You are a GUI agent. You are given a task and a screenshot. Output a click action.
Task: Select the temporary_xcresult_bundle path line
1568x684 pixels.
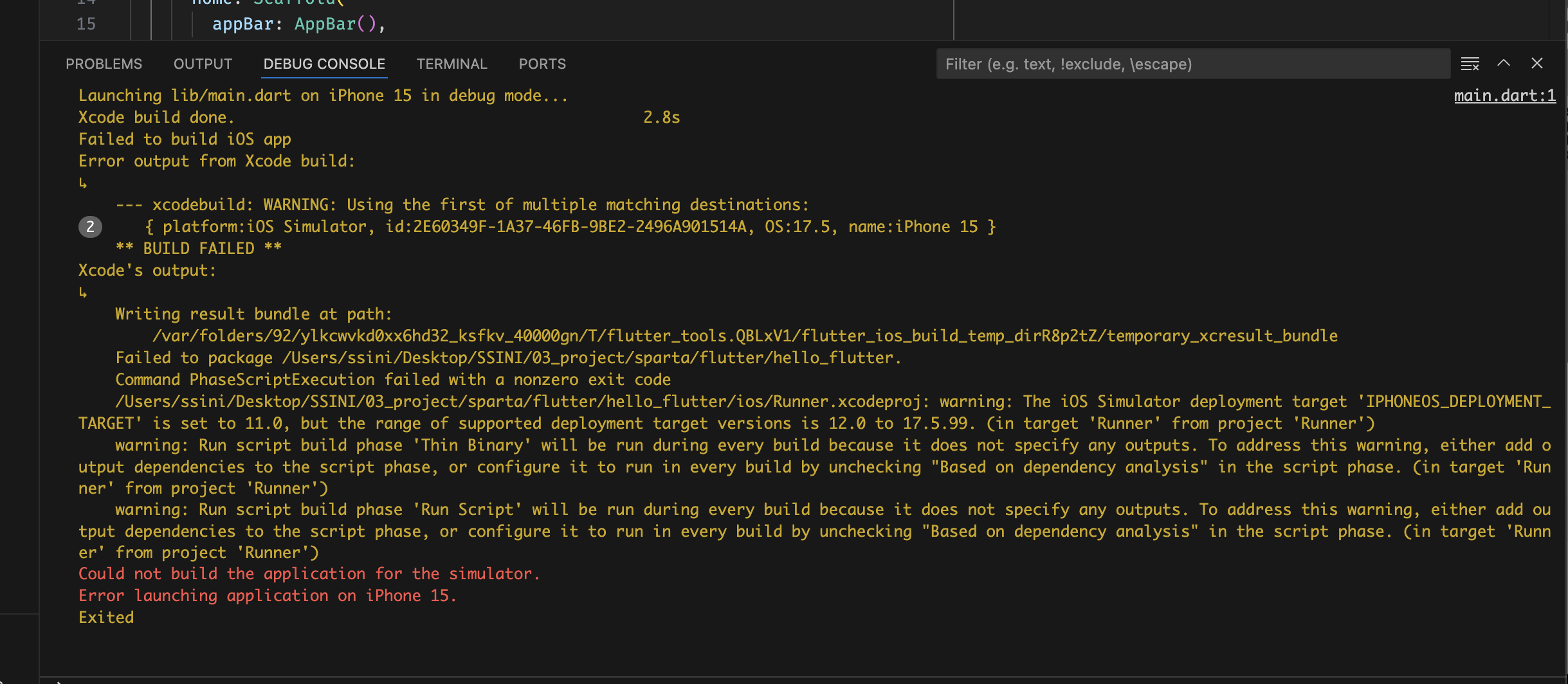pyautogui.click(x=745, y=336)
